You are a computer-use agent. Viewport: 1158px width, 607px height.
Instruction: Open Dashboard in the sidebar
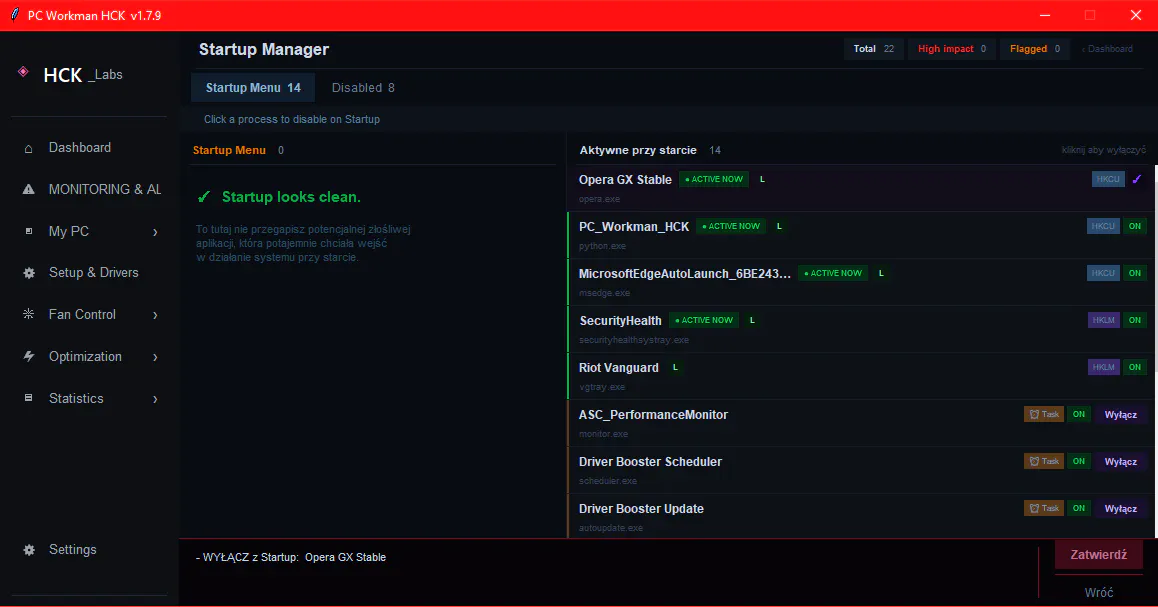pyautogui.click(x=80, y=148)
